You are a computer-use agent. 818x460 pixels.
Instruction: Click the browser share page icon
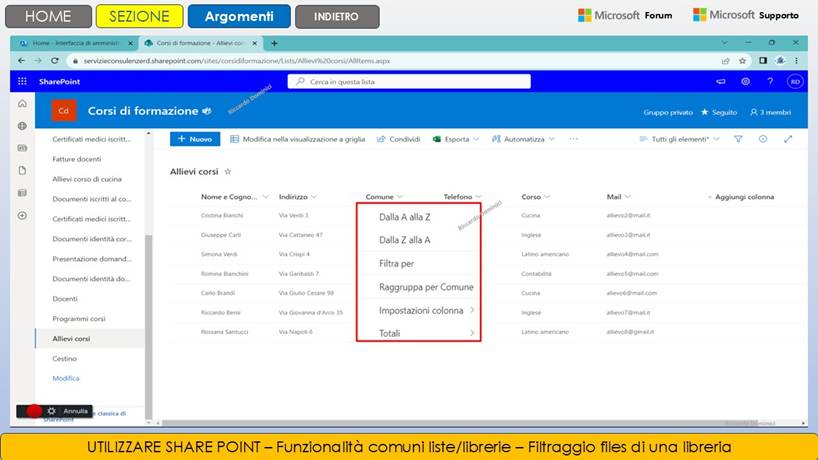tap(725, 61)
